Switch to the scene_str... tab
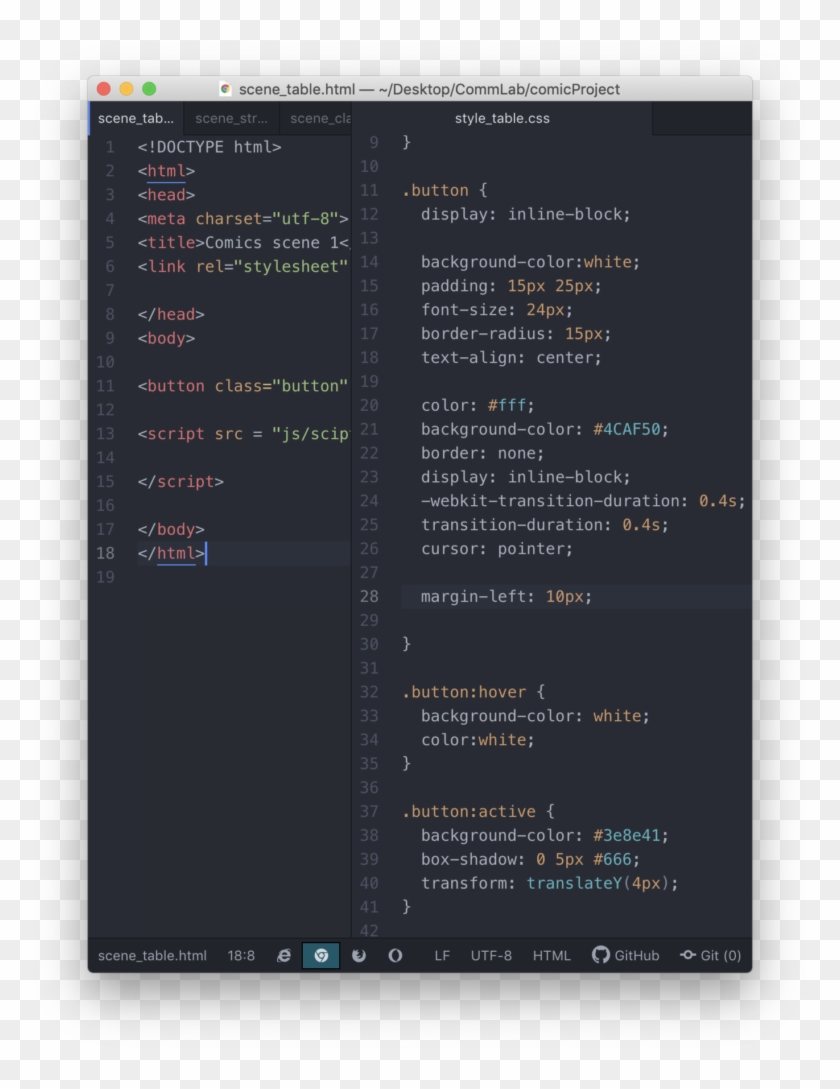The height and width of the screenshot is (1089, 840). (231, 118)
